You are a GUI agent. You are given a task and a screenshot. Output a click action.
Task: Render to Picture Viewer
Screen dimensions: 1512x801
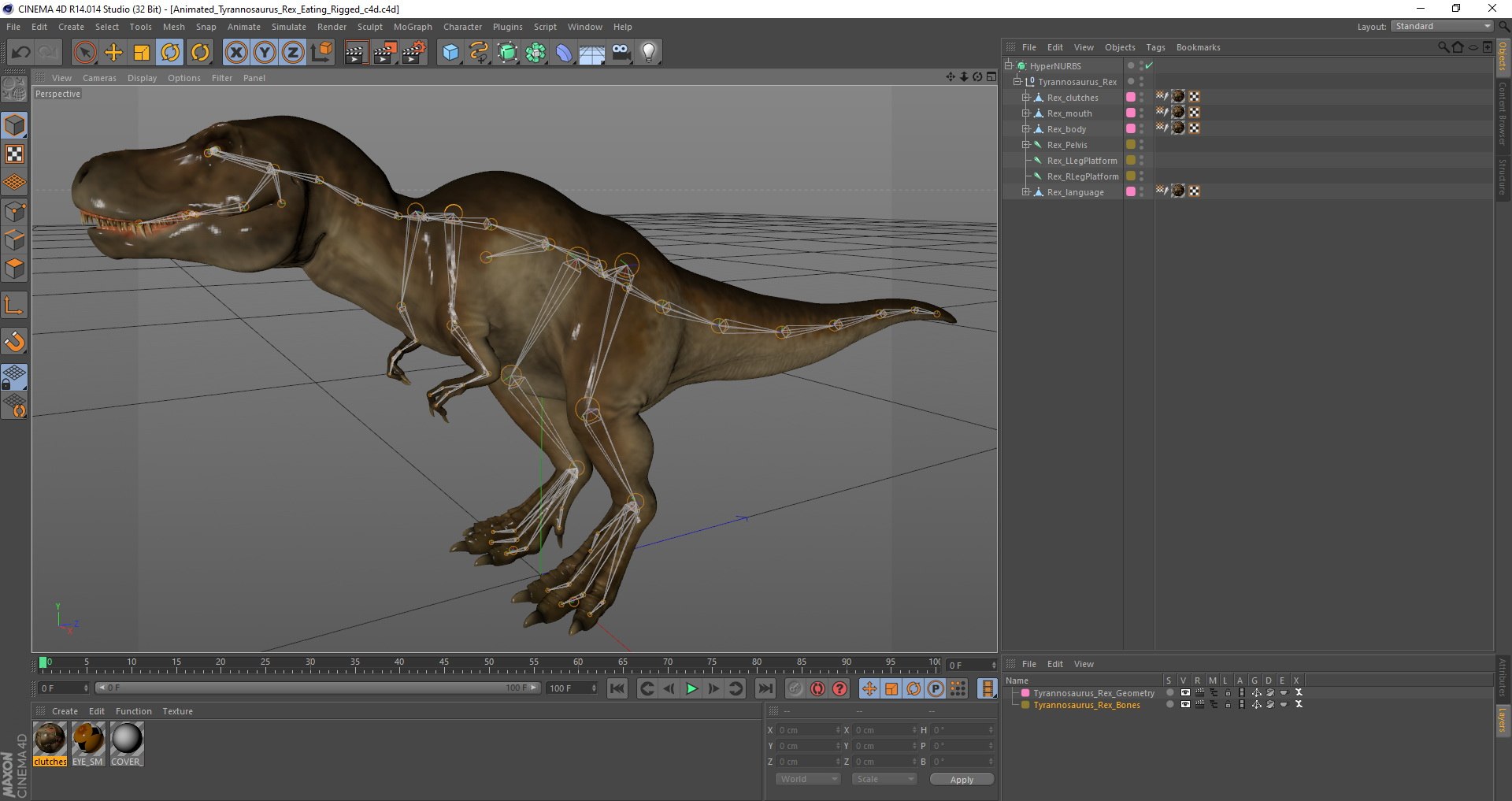385,53
